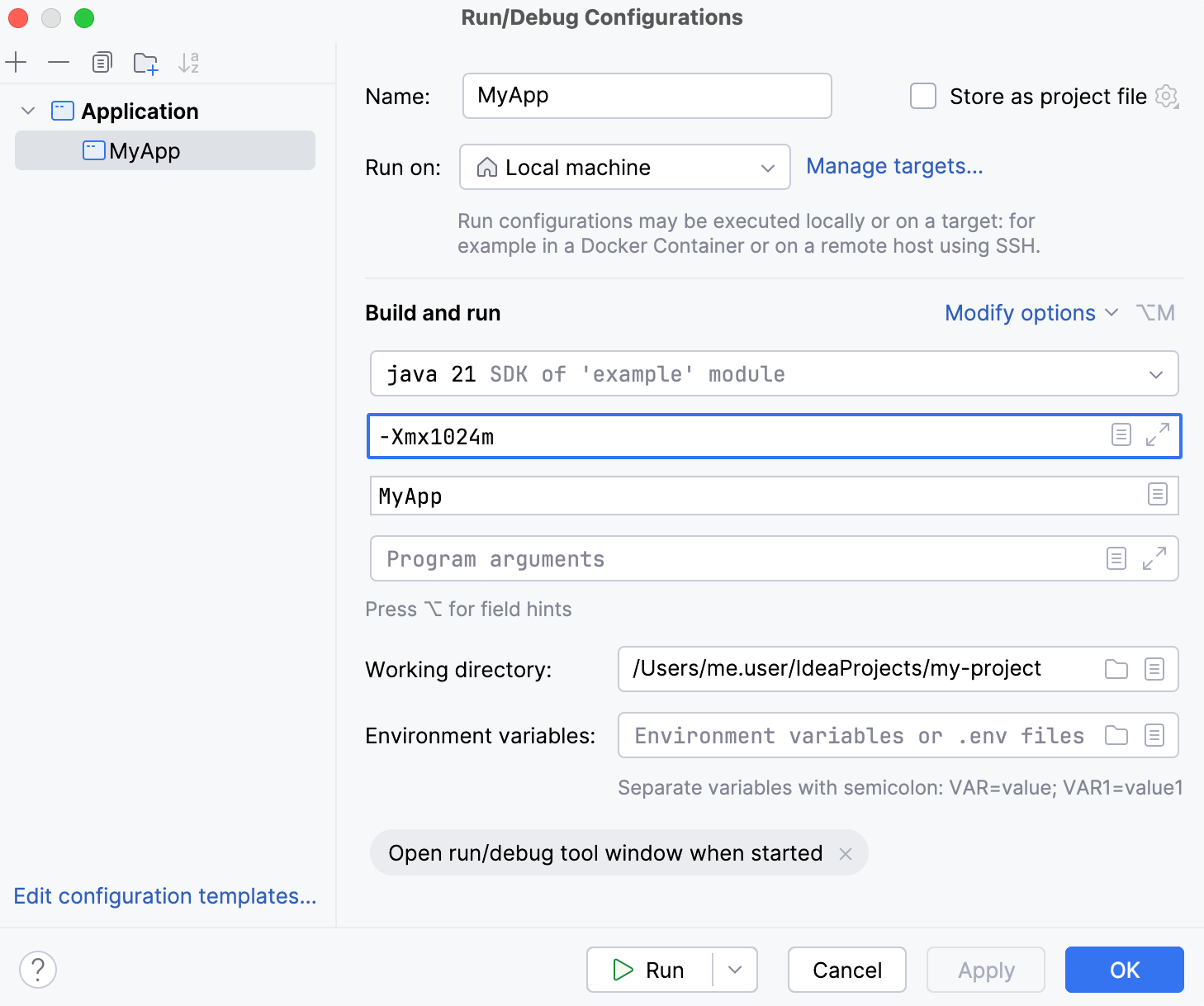Add a new run configuration
The height and width of the screenshot is (1006, 1204).
pos(17,62)
